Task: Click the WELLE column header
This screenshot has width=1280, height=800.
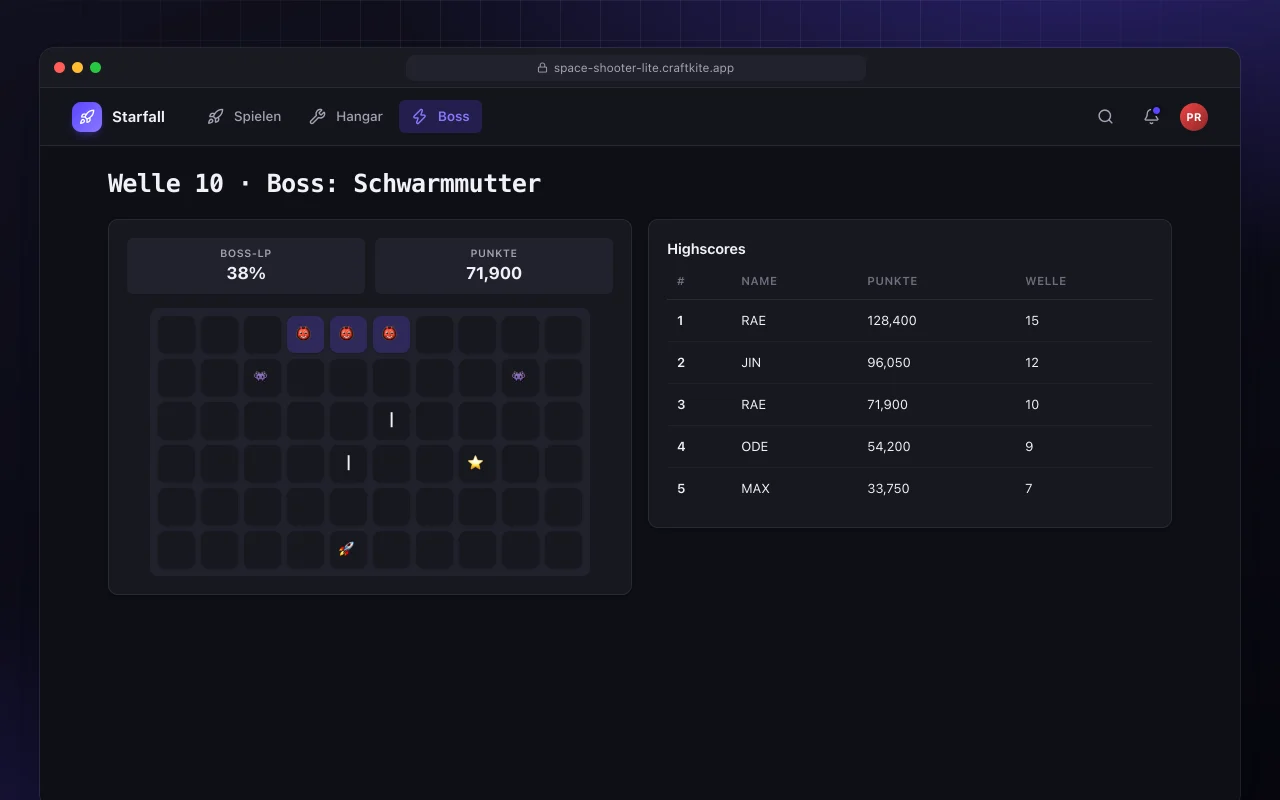Action: coord(1046,282)
